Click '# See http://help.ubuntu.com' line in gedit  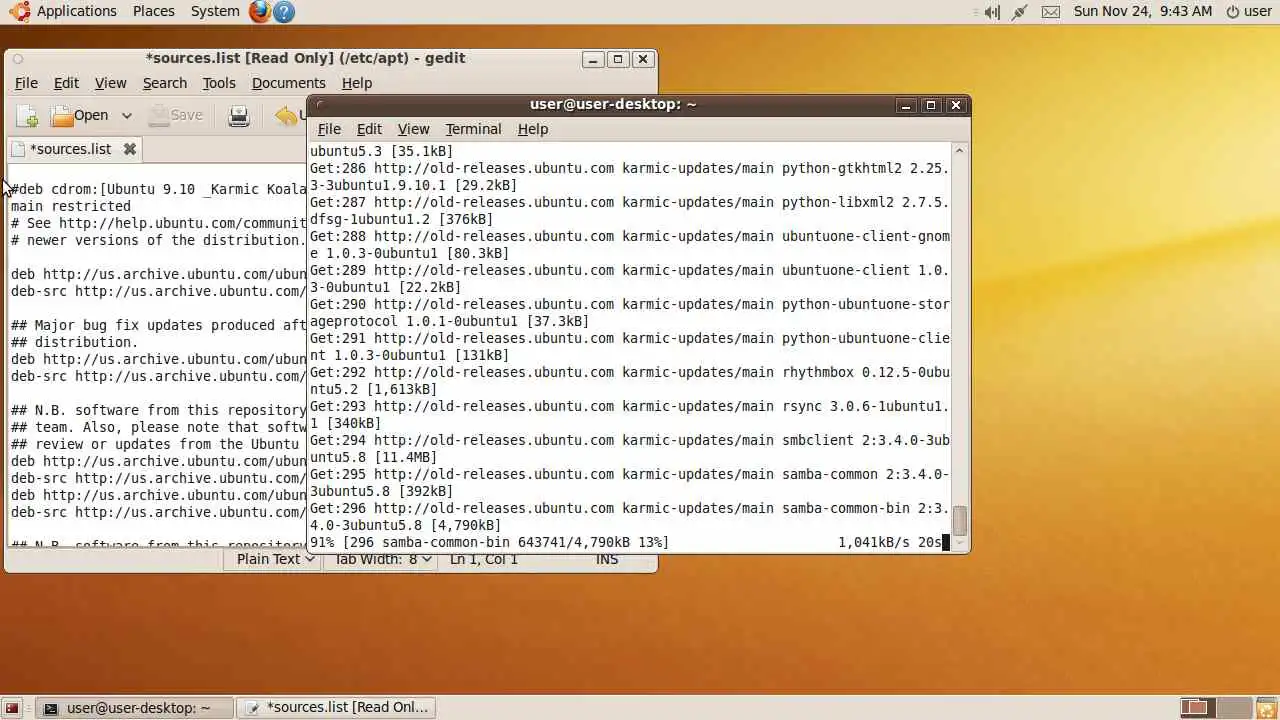tap(158, 224)
